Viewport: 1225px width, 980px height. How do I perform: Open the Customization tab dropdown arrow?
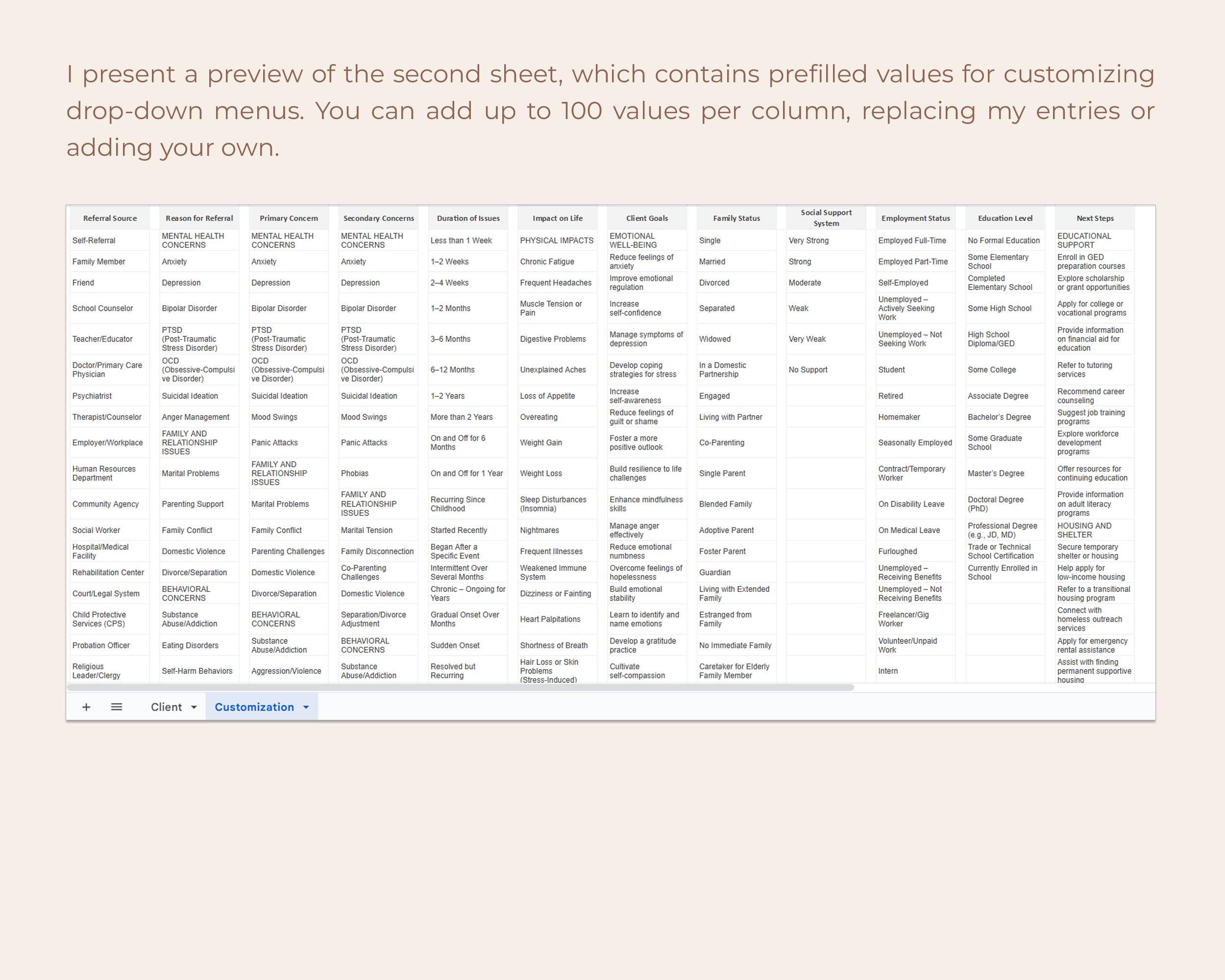tap(306, 707)
